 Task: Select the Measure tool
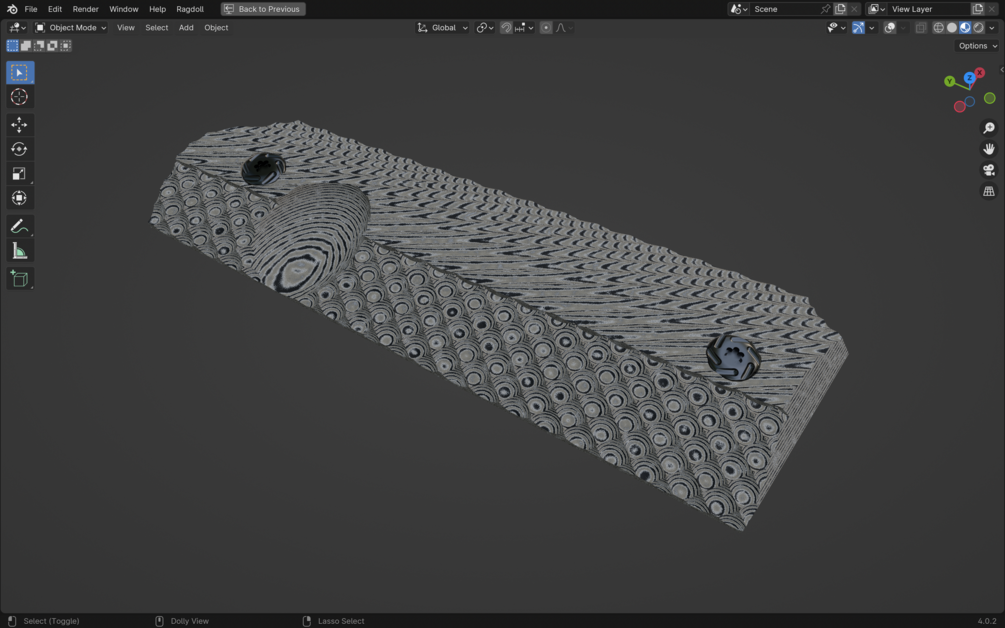pos(19,251)
